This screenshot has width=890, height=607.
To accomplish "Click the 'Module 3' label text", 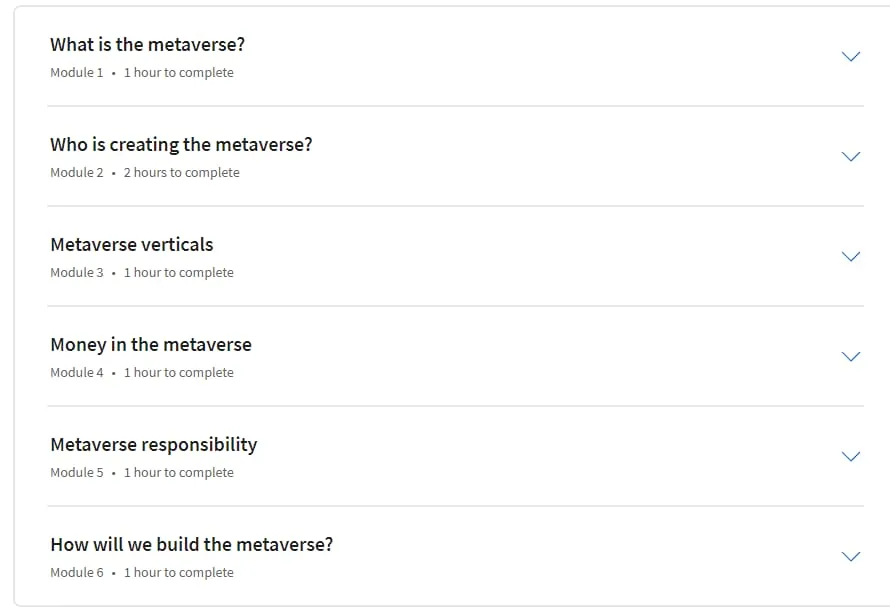I will pyautogui.click(x=77, y=273).
